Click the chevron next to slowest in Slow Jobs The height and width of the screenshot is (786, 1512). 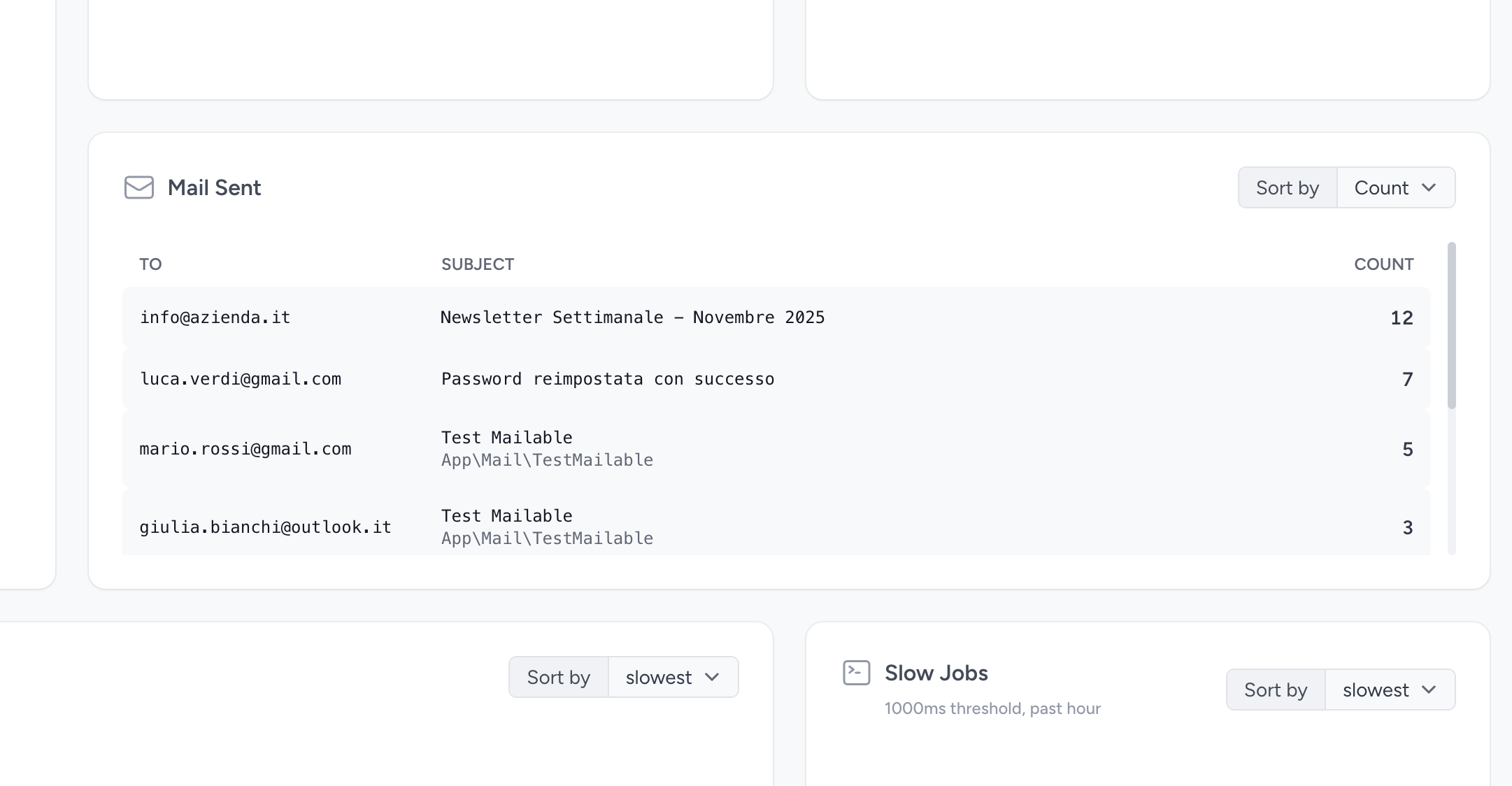pyautogui.click(x=1431, y=689)
